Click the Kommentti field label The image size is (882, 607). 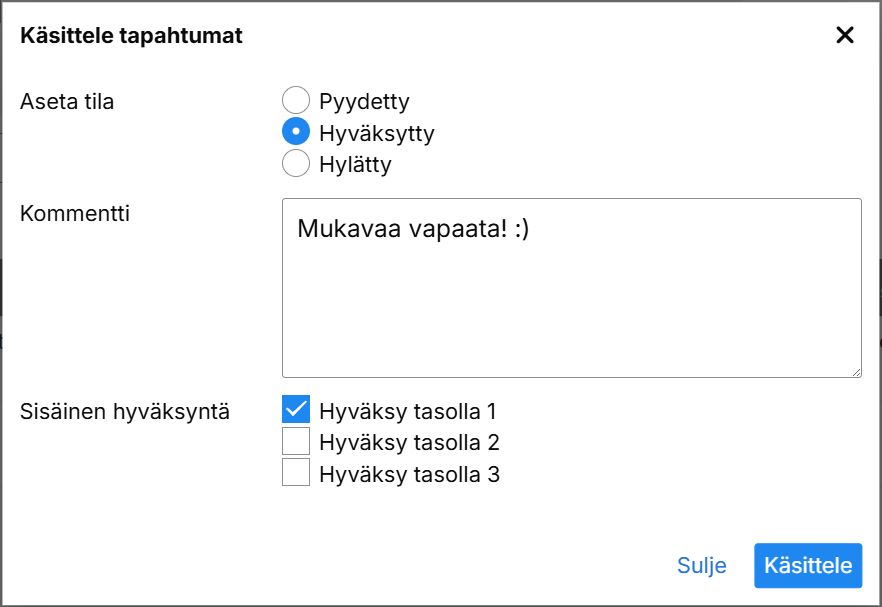tap(75, 213)
